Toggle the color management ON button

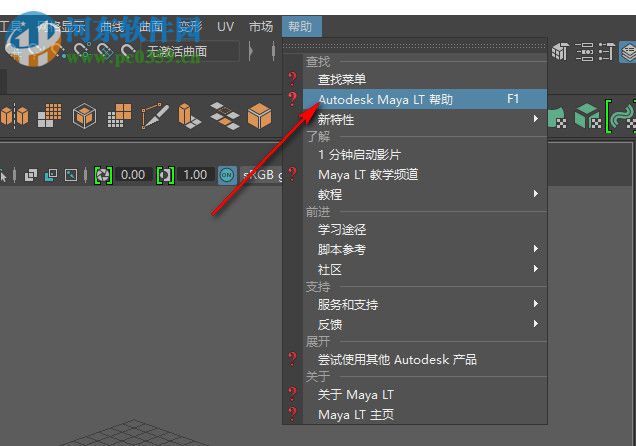[x=227, y=175]
